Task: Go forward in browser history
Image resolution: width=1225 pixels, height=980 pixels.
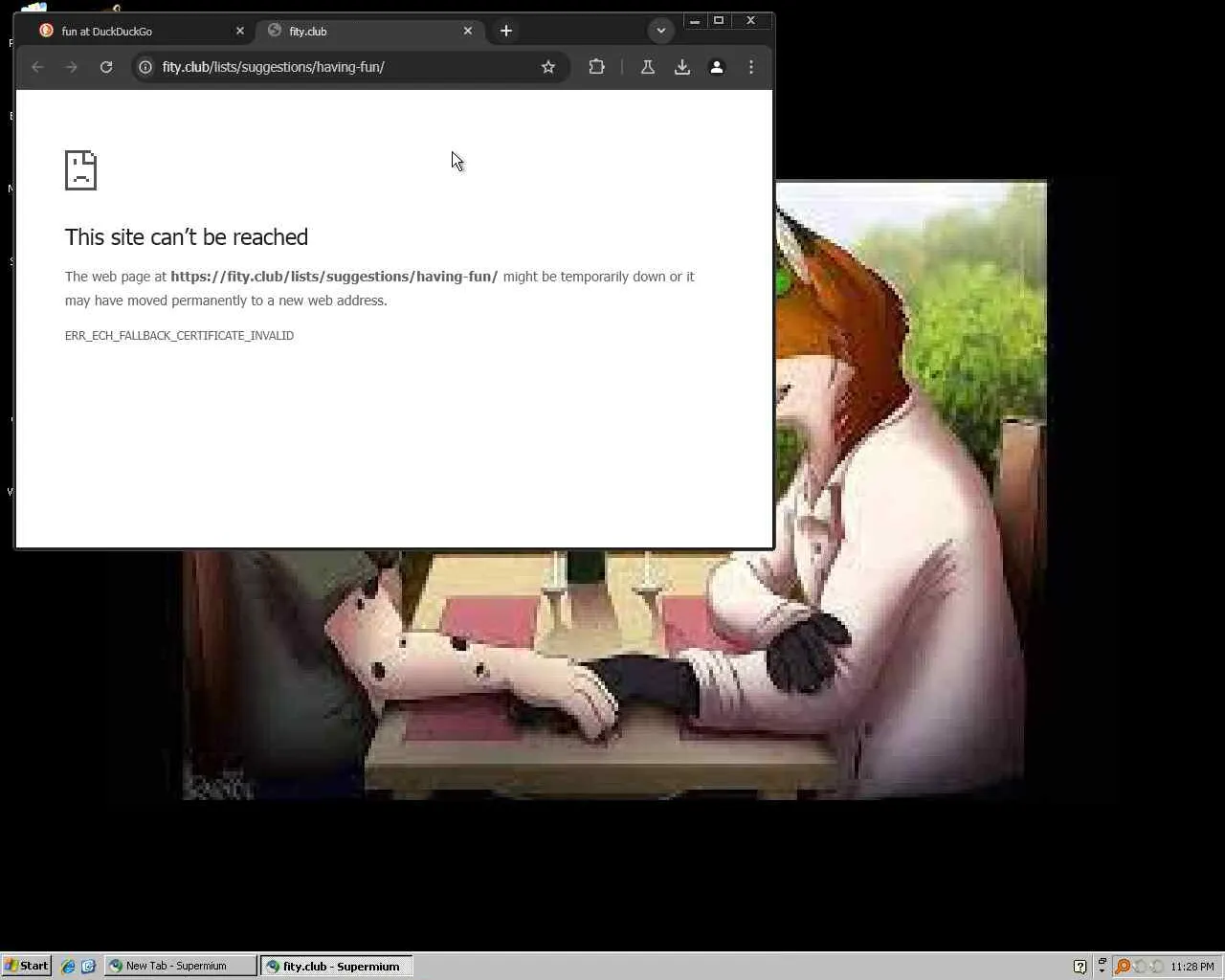Action: (72, 67)
